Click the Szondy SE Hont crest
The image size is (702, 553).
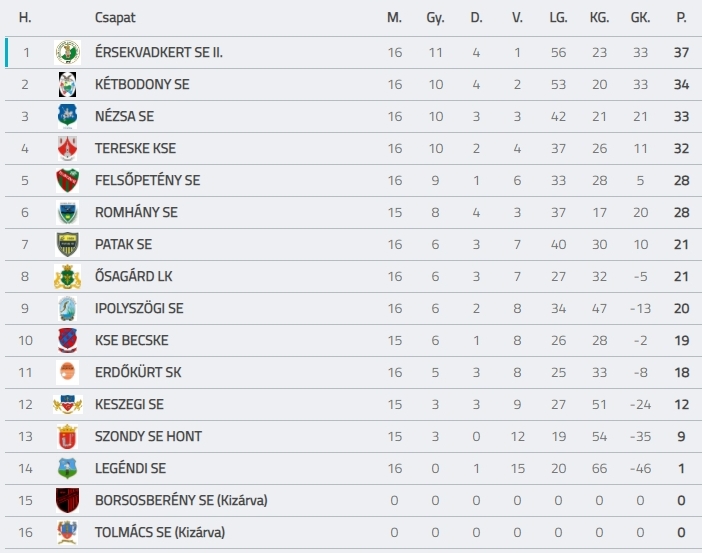(68, 437)
